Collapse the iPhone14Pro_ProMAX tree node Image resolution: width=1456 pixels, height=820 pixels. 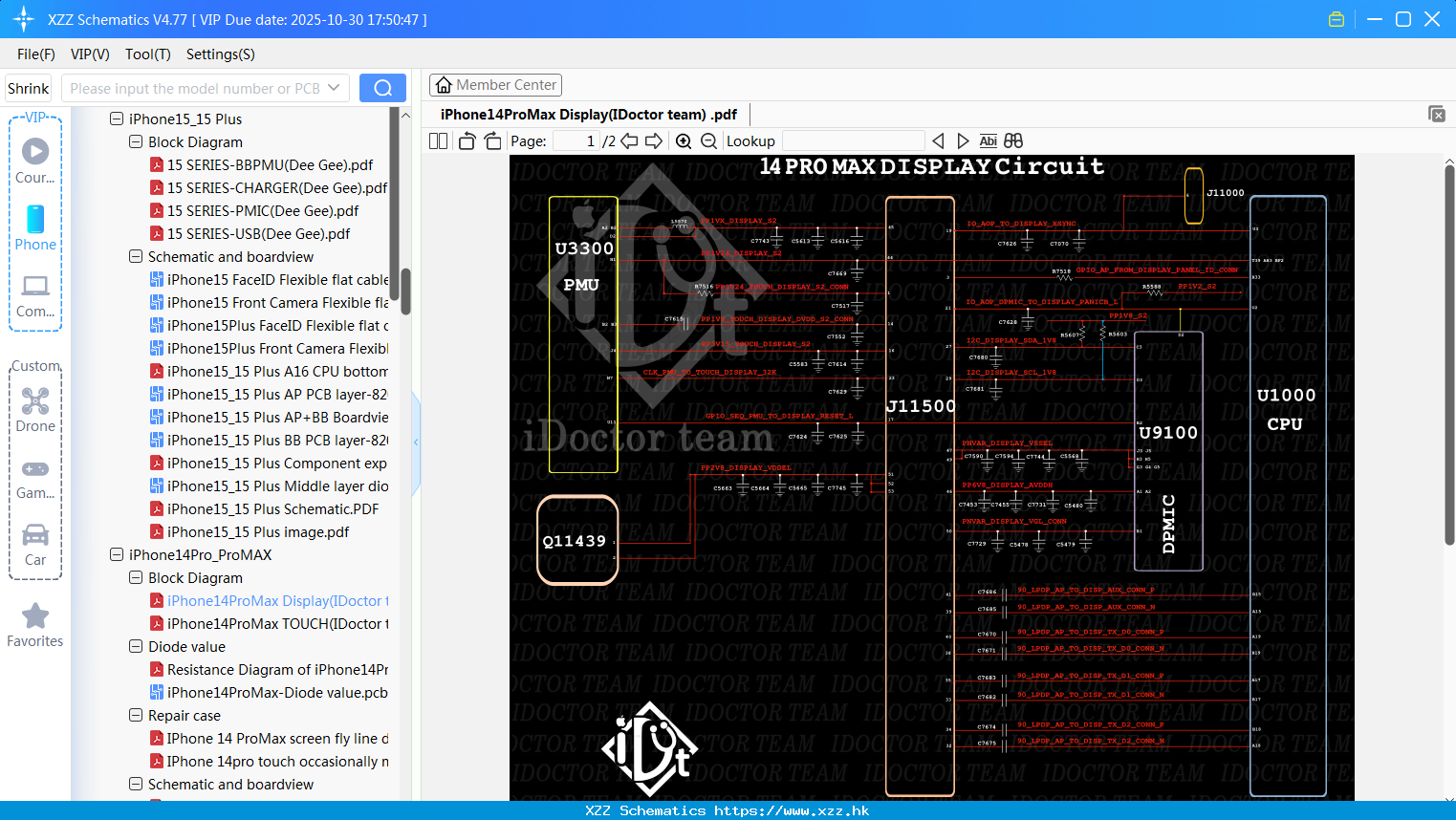click(x=117, y=554)
